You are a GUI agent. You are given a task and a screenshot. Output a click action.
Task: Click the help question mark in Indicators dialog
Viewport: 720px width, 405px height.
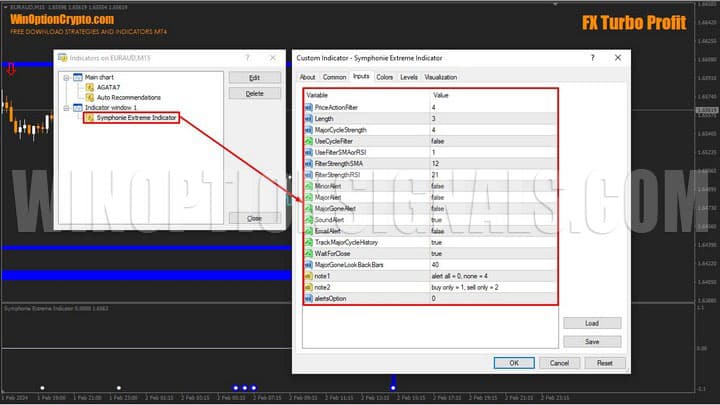247,60
